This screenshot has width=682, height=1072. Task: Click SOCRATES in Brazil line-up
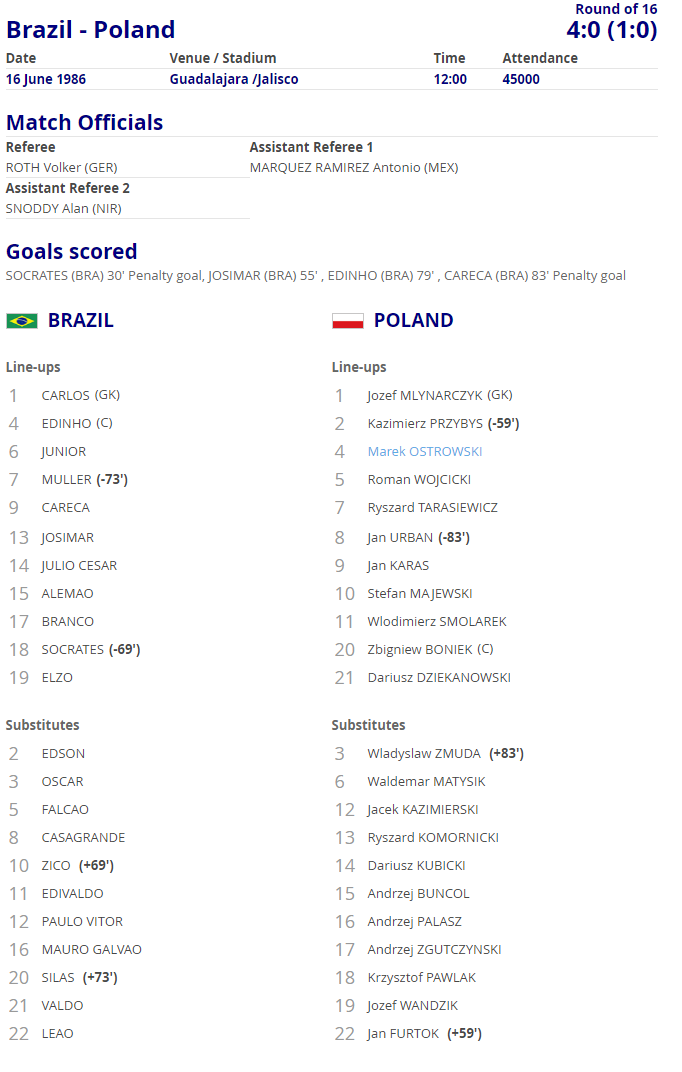point(72,649)
